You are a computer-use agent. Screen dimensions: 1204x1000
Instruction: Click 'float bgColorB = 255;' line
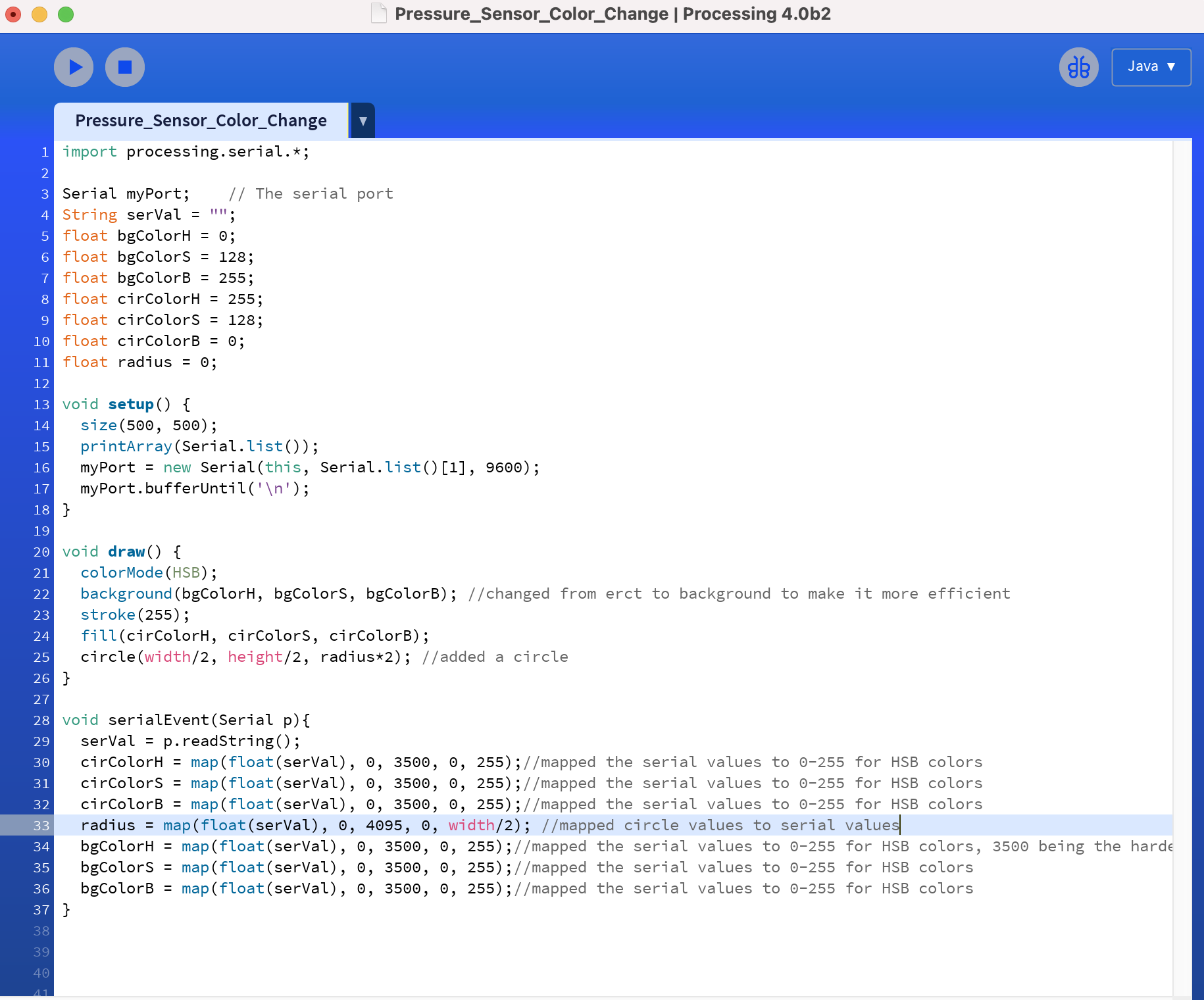coord(158,278)
